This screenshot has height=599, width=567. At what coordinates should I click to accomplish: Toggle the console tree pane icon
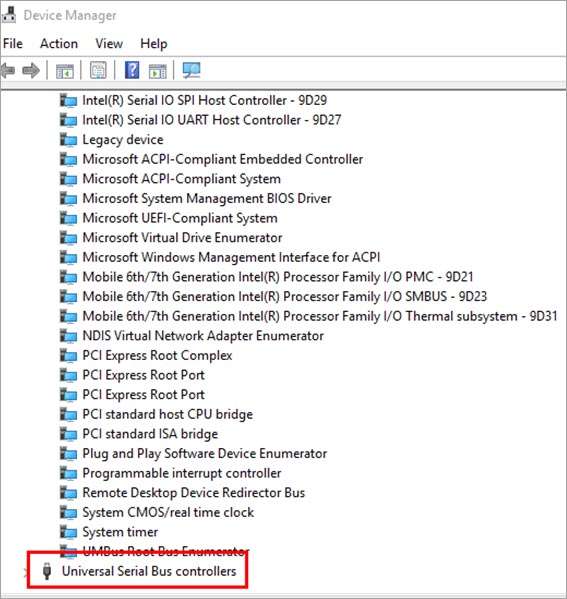(65, 71)
